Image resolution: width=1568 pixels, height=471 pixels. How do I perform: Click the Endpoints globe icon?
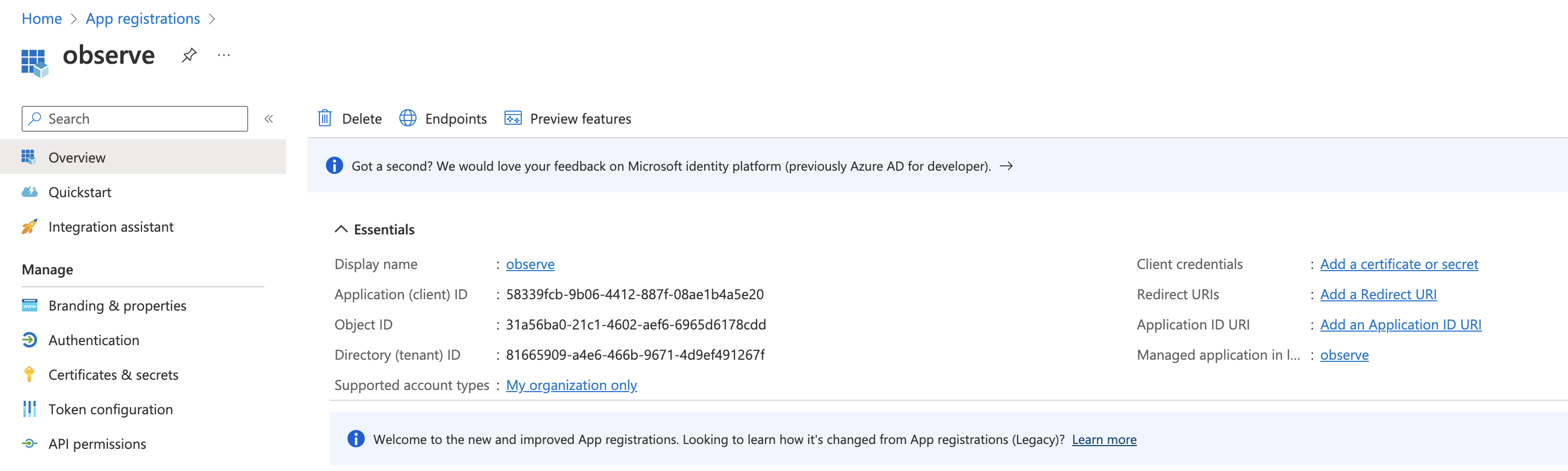pos(408,118)
